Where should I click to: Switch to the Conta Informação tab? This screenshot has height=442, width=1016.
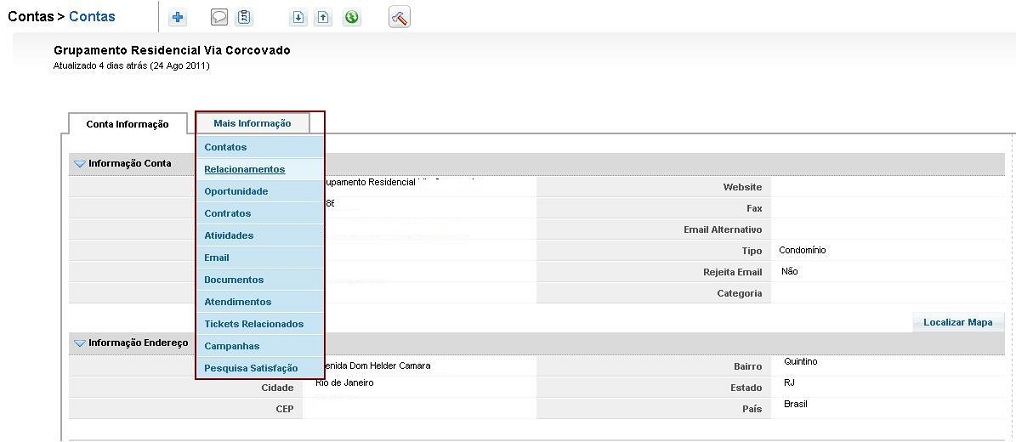pyautogui.click(x=127, y=124)
